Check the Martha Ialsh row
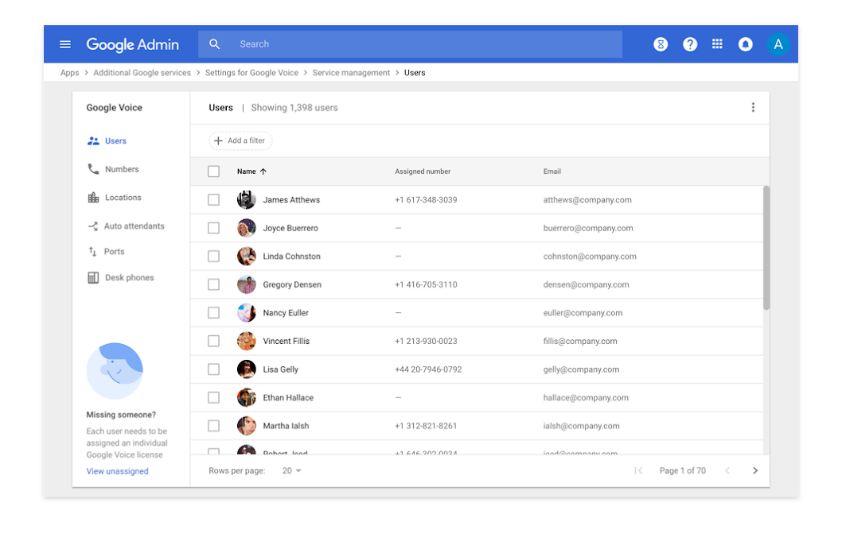Screen dimensions: 843x535 point(213,426)
